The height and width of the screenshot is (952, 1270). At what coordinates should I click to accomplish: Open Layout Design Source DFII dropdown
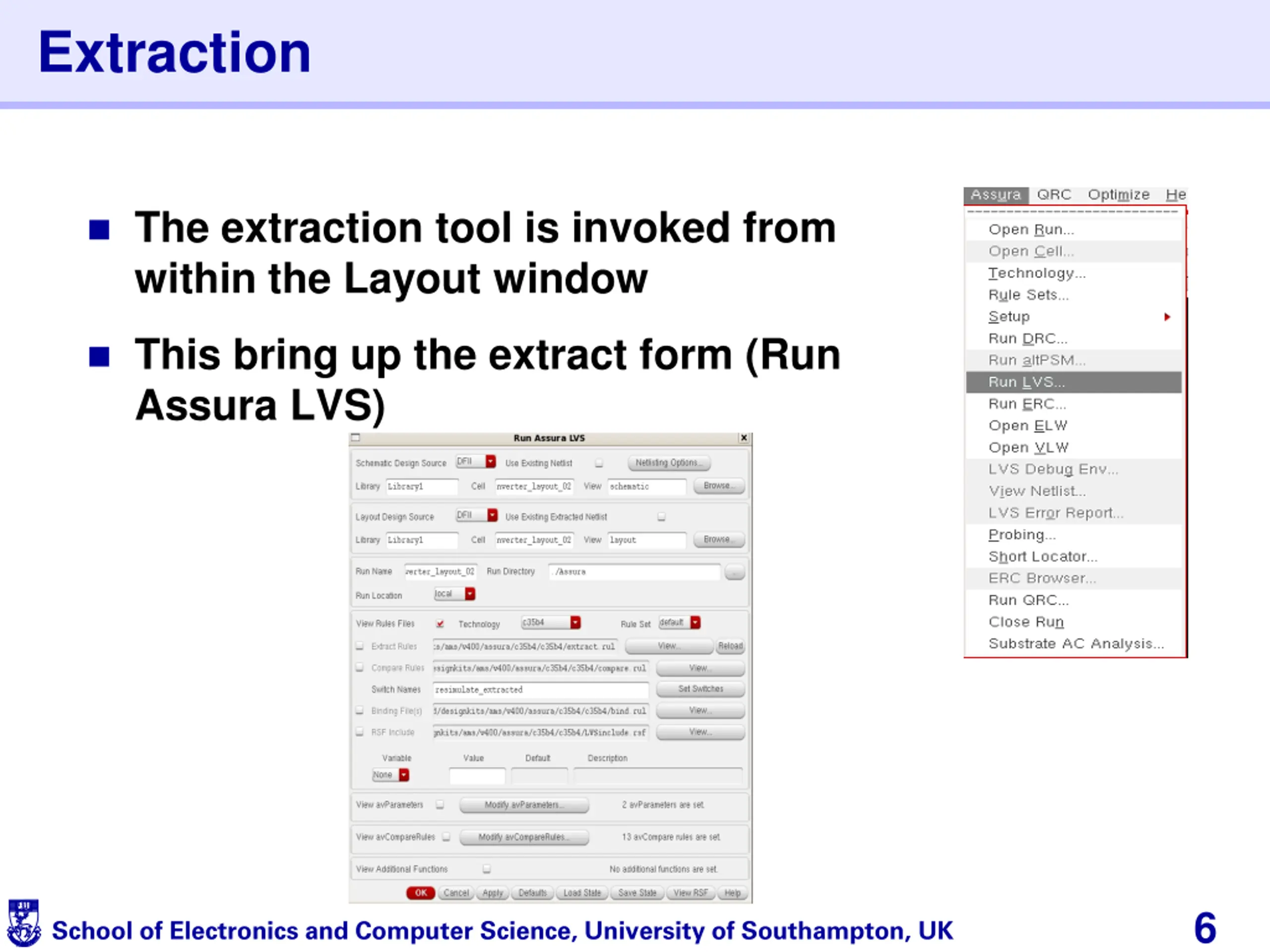pyautogui.click(x=477, y=515)
